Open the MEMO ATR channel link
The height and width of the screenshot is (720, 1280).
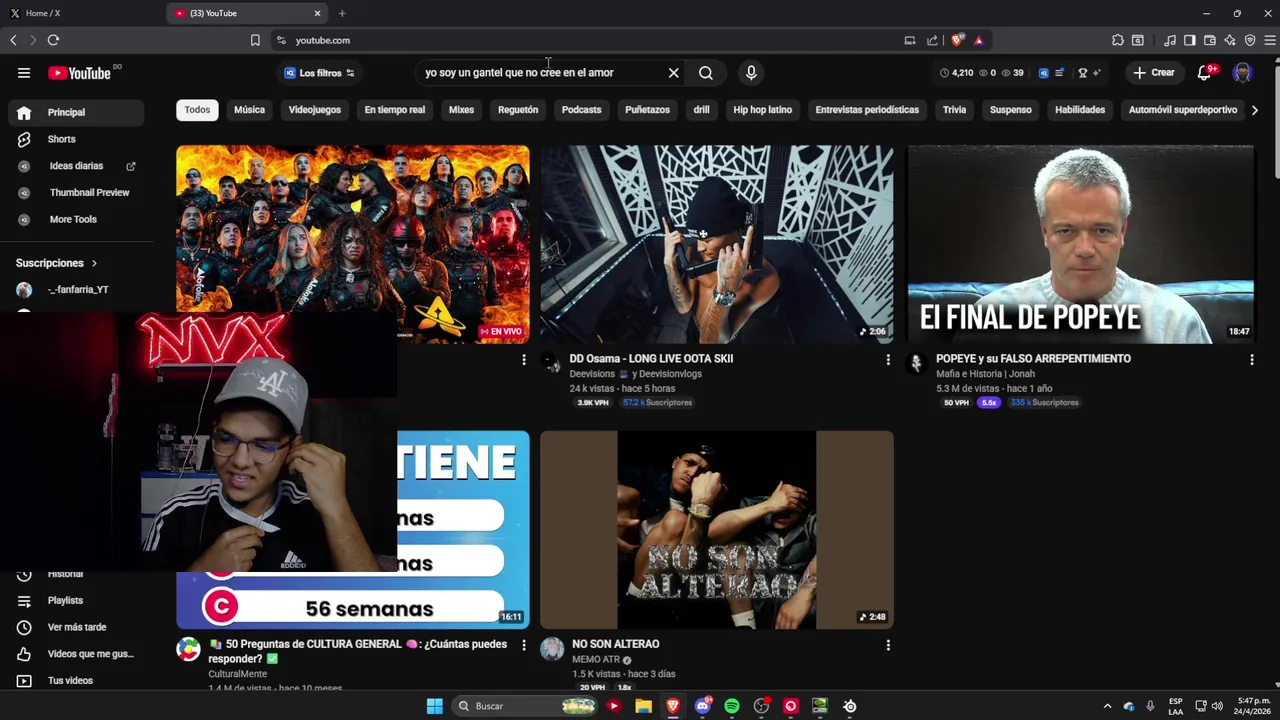coord(596,660)
